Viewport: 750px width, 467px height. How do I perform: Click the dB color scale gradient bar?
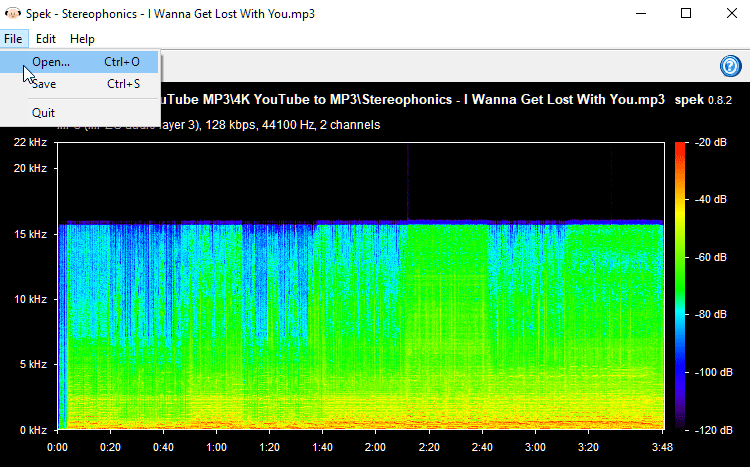(681, 285)
